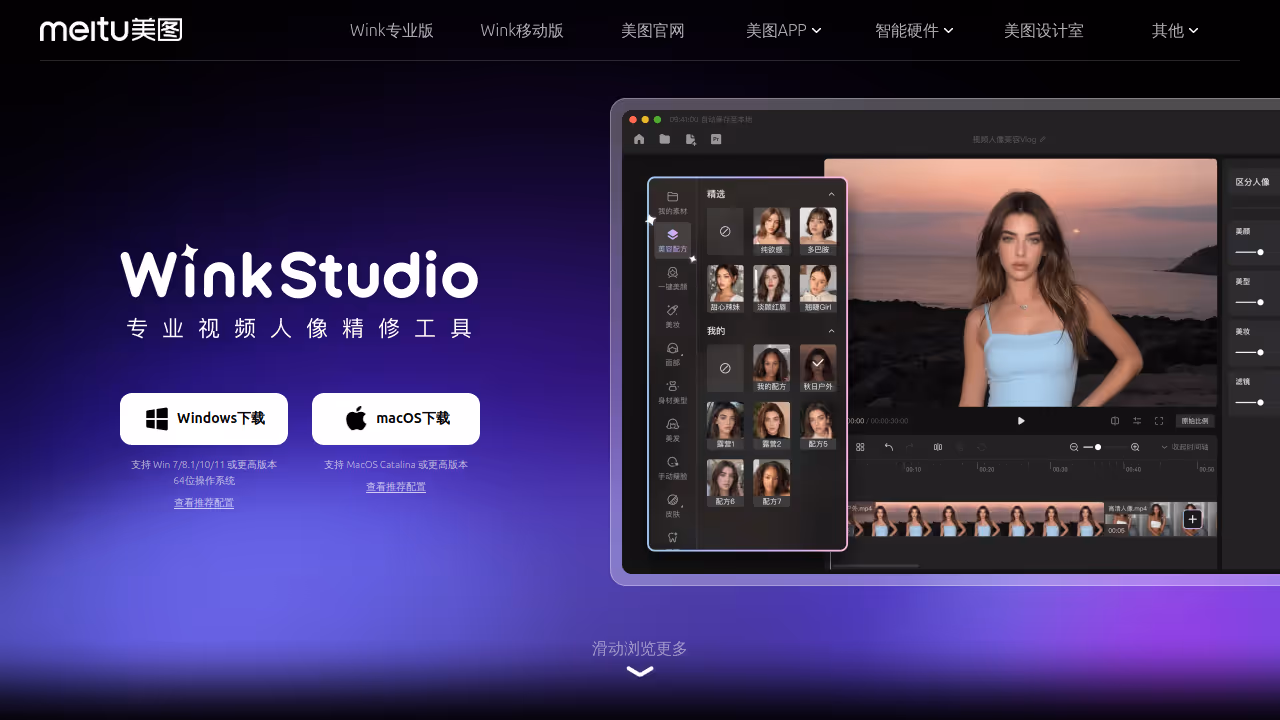This screenshot has height=720, width=1280.
Task: Adjust the 美型 slider handle
Action: tap(1260, 302)
